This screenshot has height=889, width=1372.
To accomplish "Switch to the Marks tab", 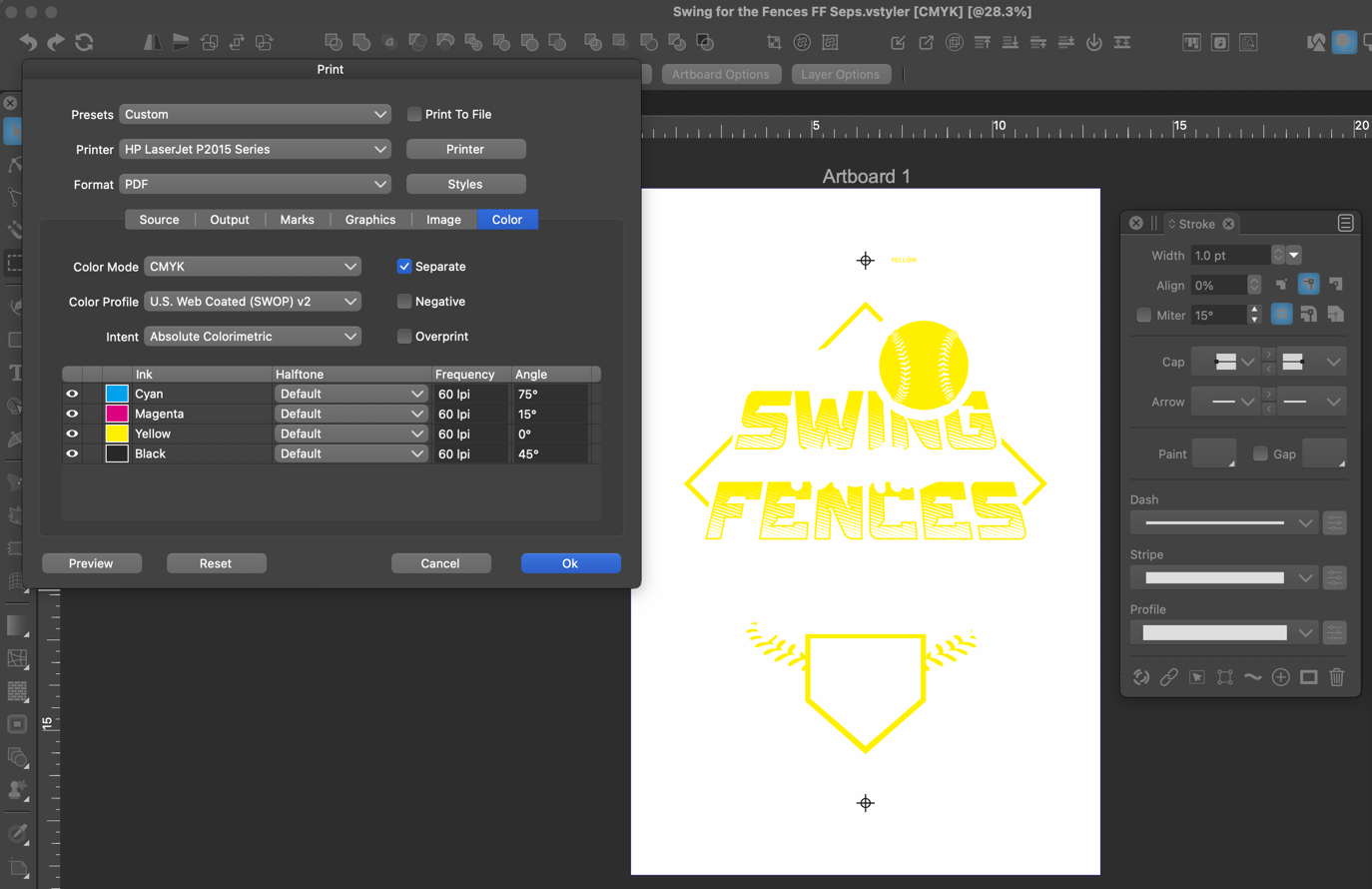I will 297,220.
